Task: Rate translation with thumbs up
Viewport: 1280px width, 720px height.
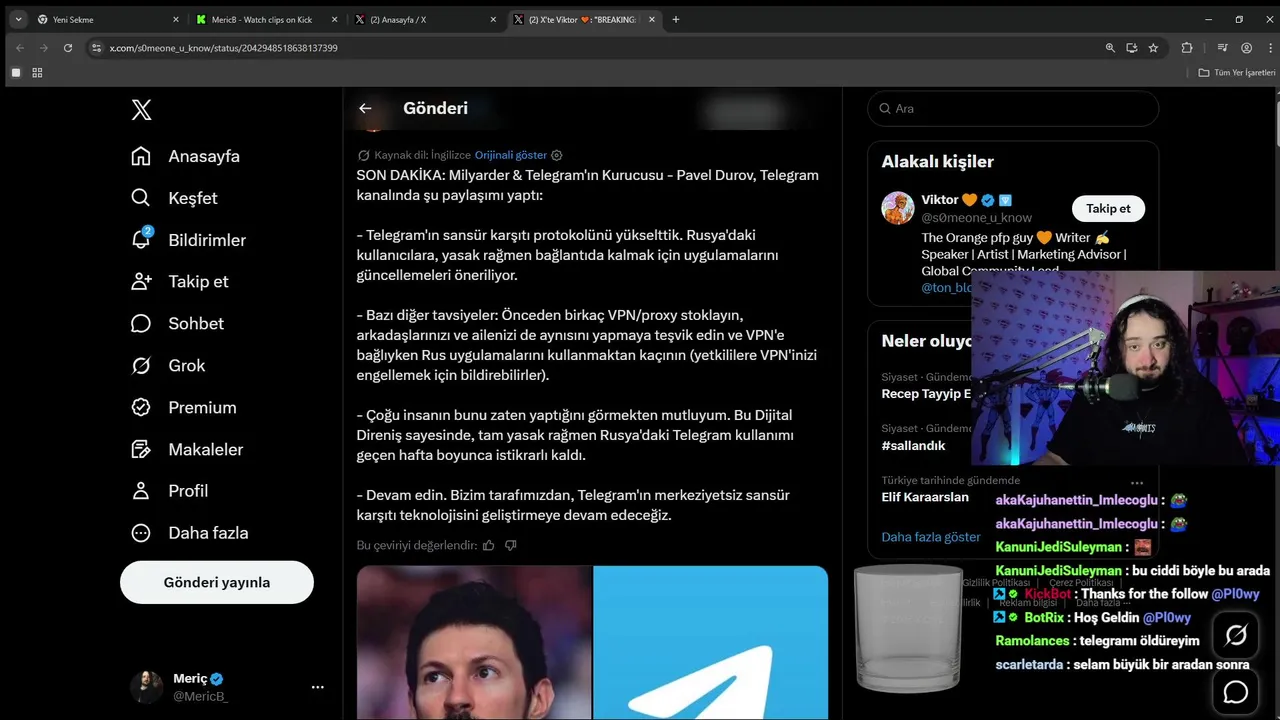Action: tap(489, 545)
